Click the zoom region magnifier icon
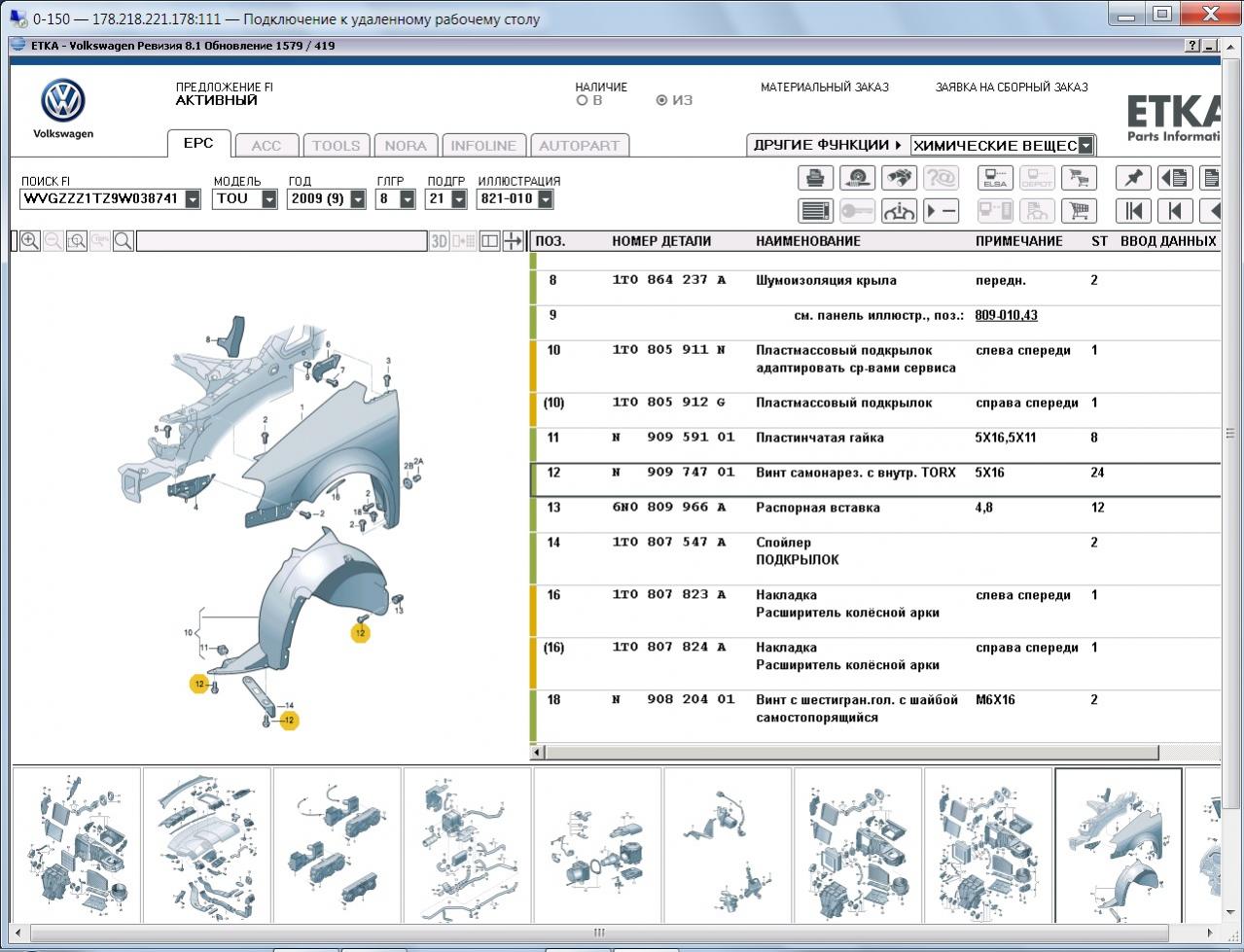1244x952 pixels. (77, 241)
